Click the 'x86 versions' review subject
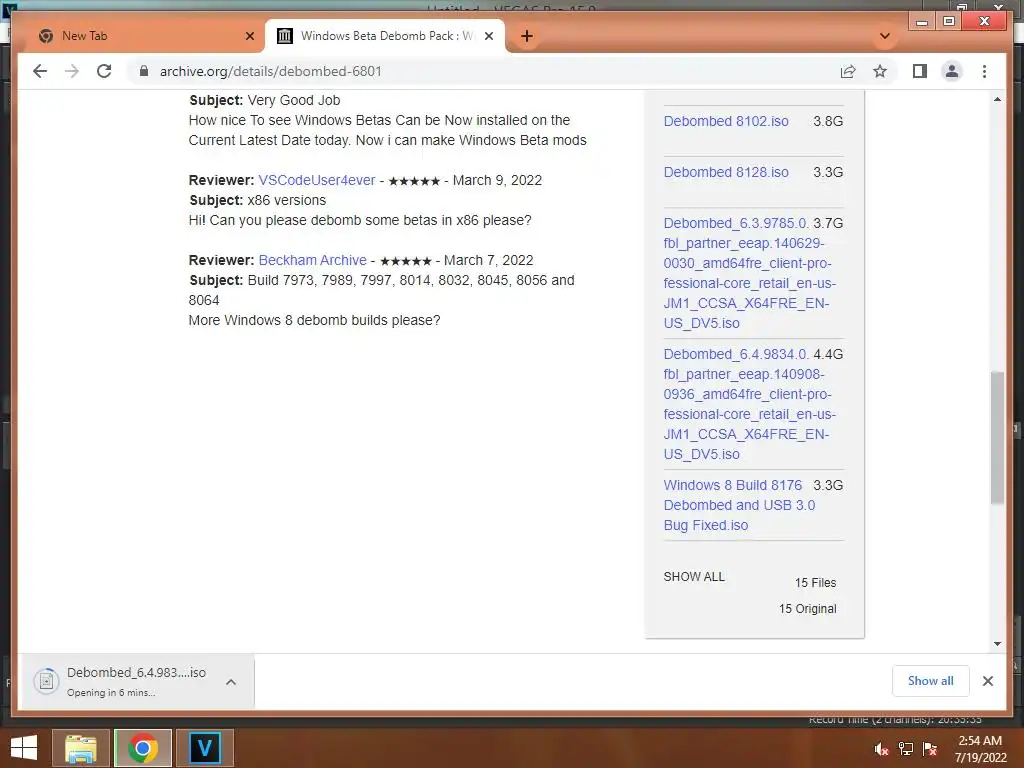1024x768 pixels. point(286,200)
